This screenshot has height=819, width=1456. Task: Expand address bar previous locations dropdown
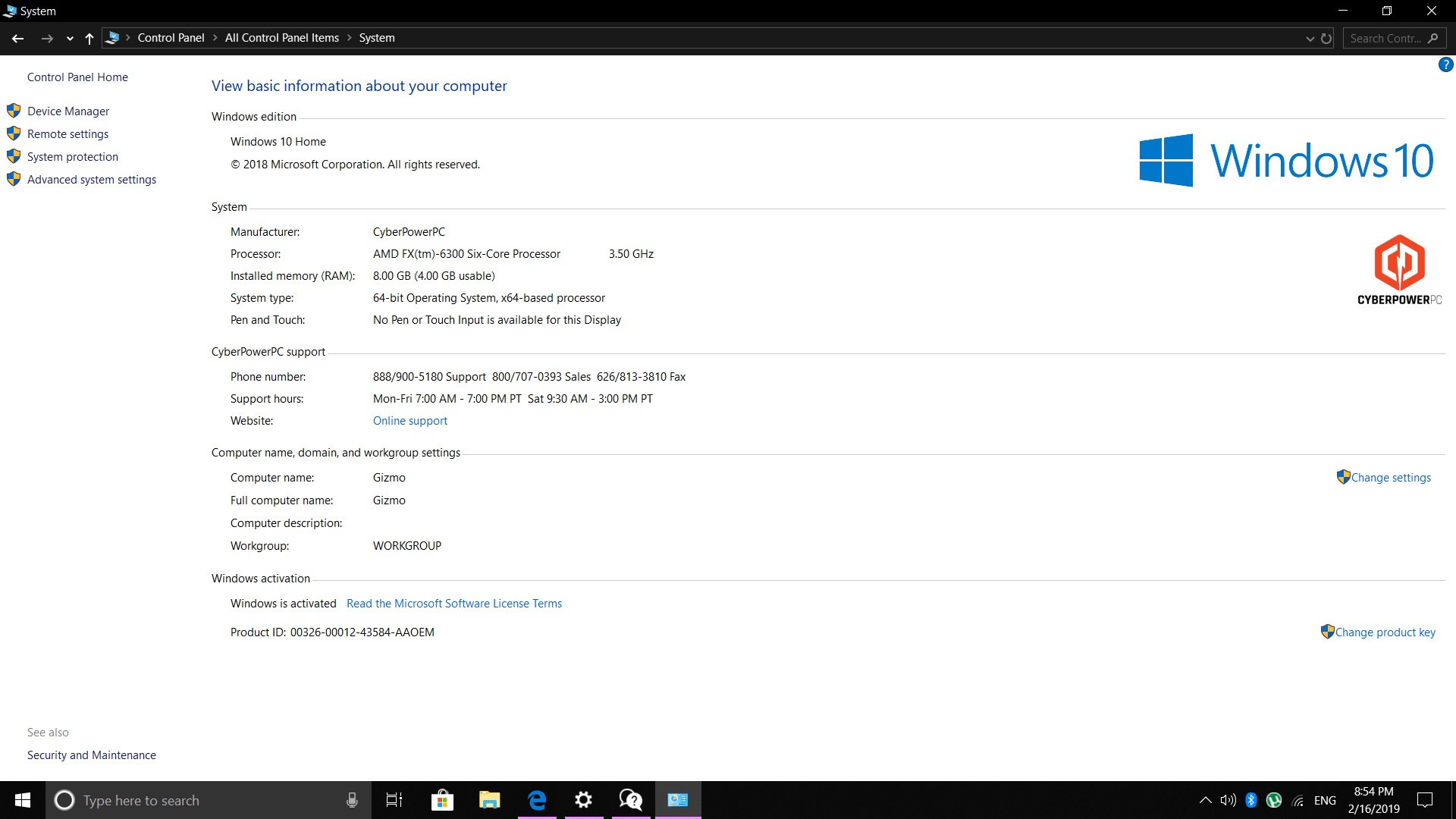click(x=1310, y=39)
